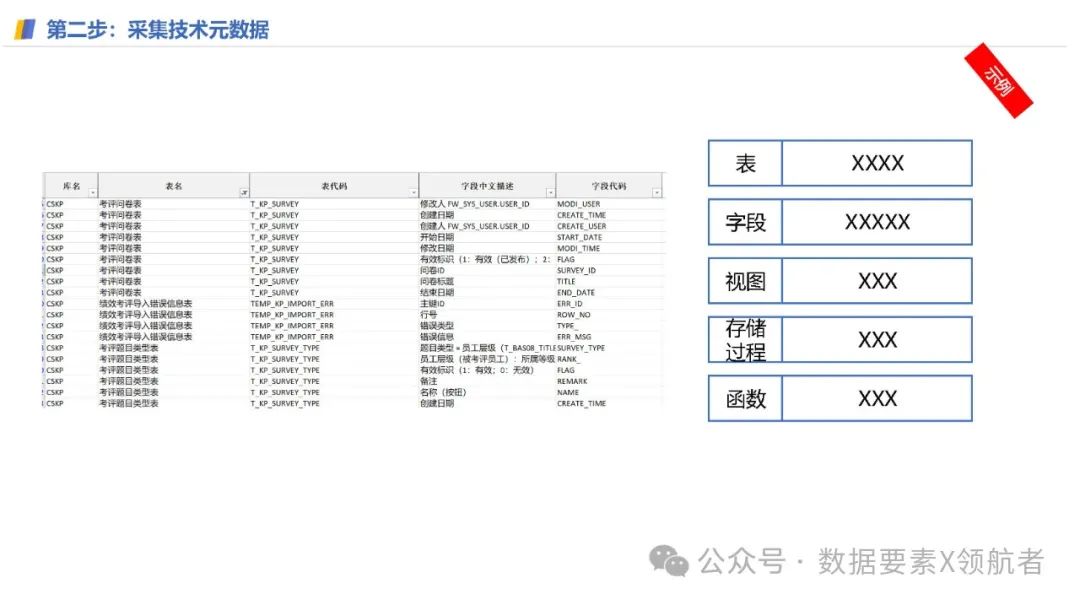Screen dimensions: 1080x605
Task: Select the 表代码 header cell
Action: tap(334, 186)
